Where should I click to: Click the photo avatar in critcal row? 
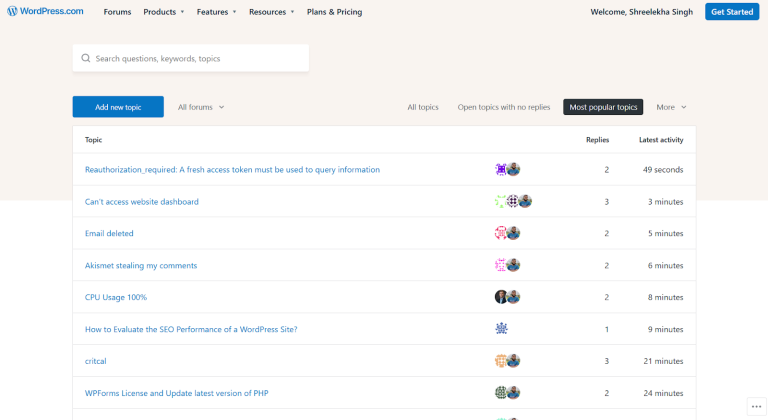pyautogui.click(x=513, y=361)
